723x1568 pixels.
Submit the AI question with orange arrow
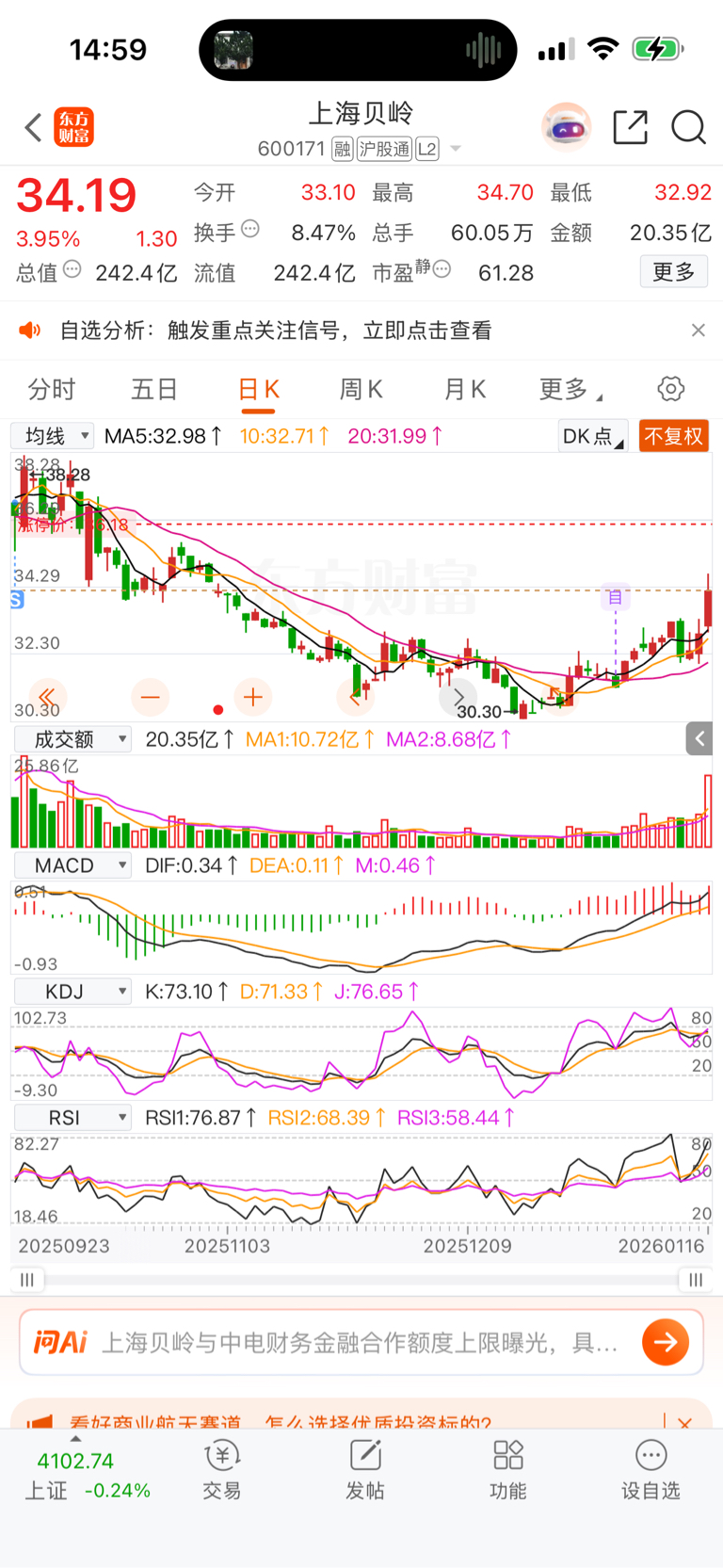click(x=666, y=1342)
